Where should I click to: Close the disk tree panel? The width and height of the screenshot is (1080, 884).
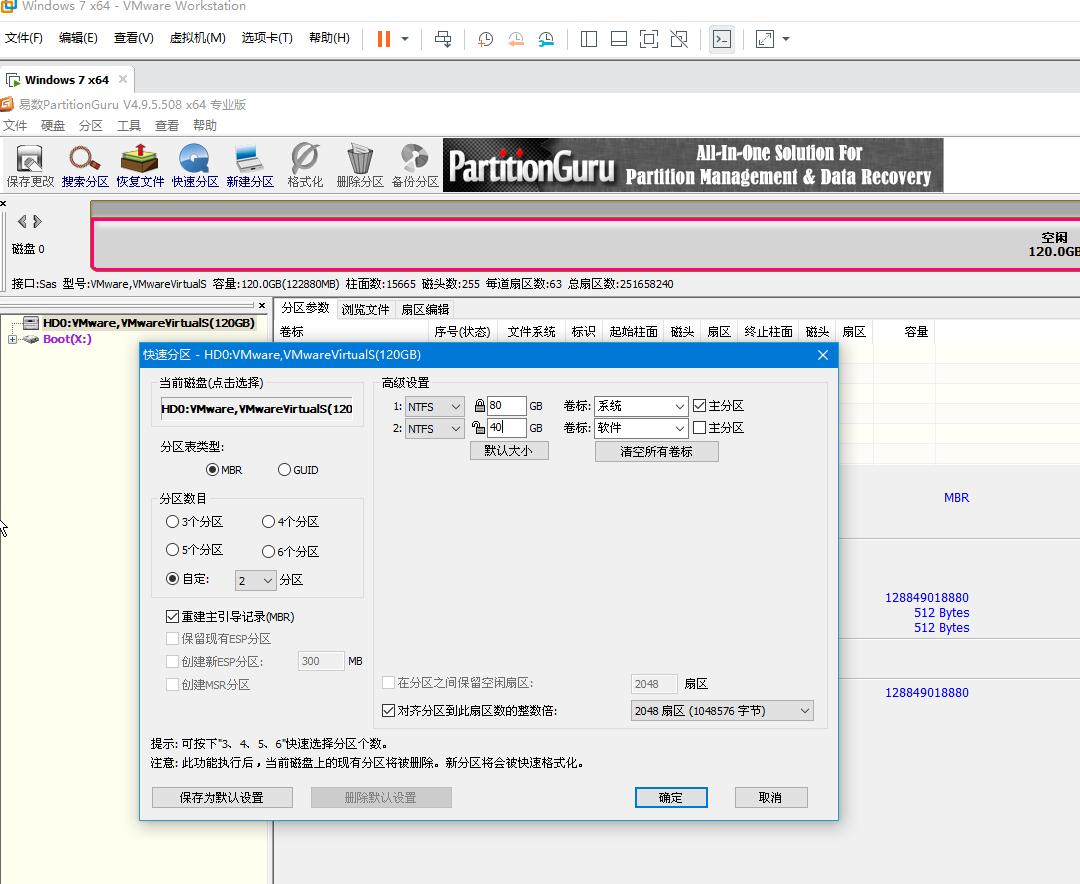click(x=262, y=305)
